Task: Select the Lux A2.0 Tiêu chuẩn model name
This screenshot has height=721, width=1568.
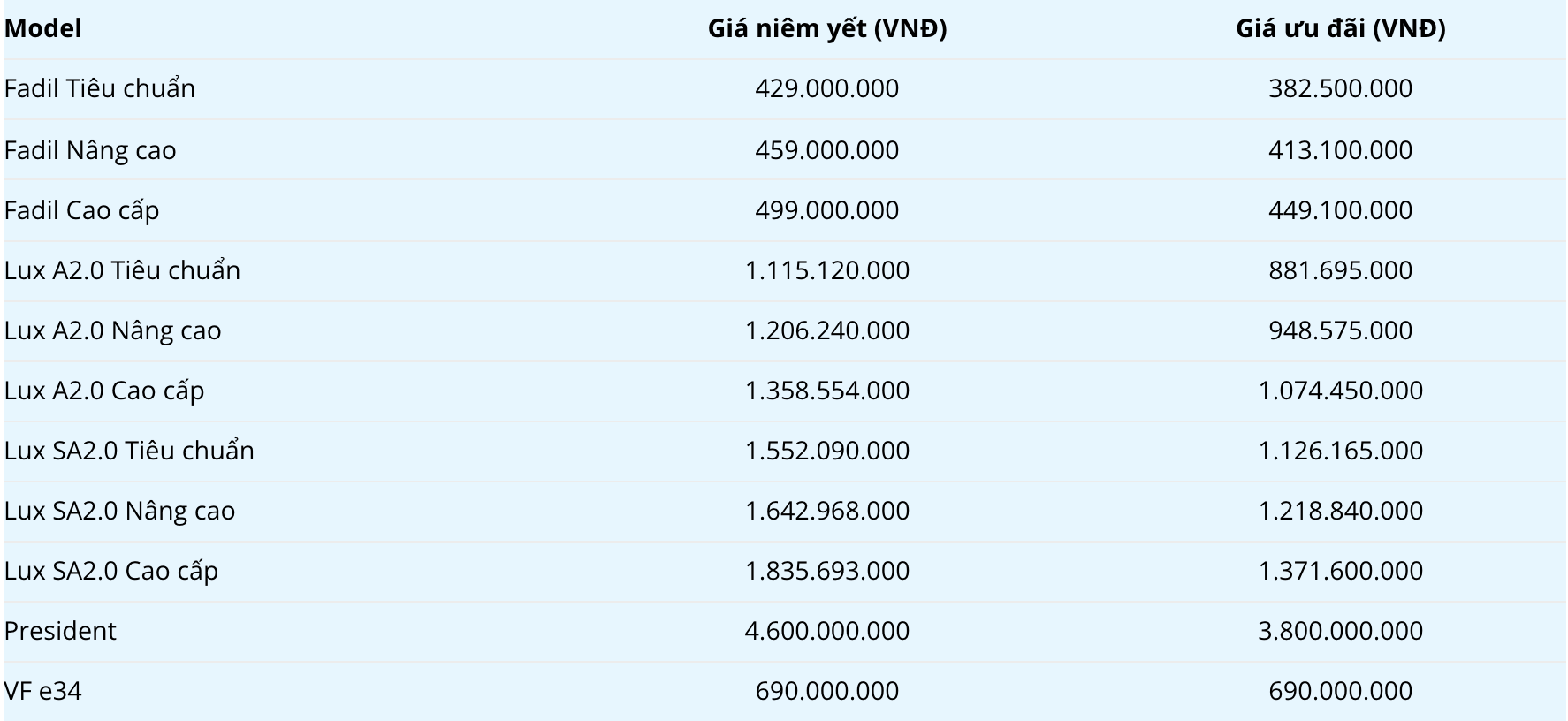Action: [x=122, y=270]
